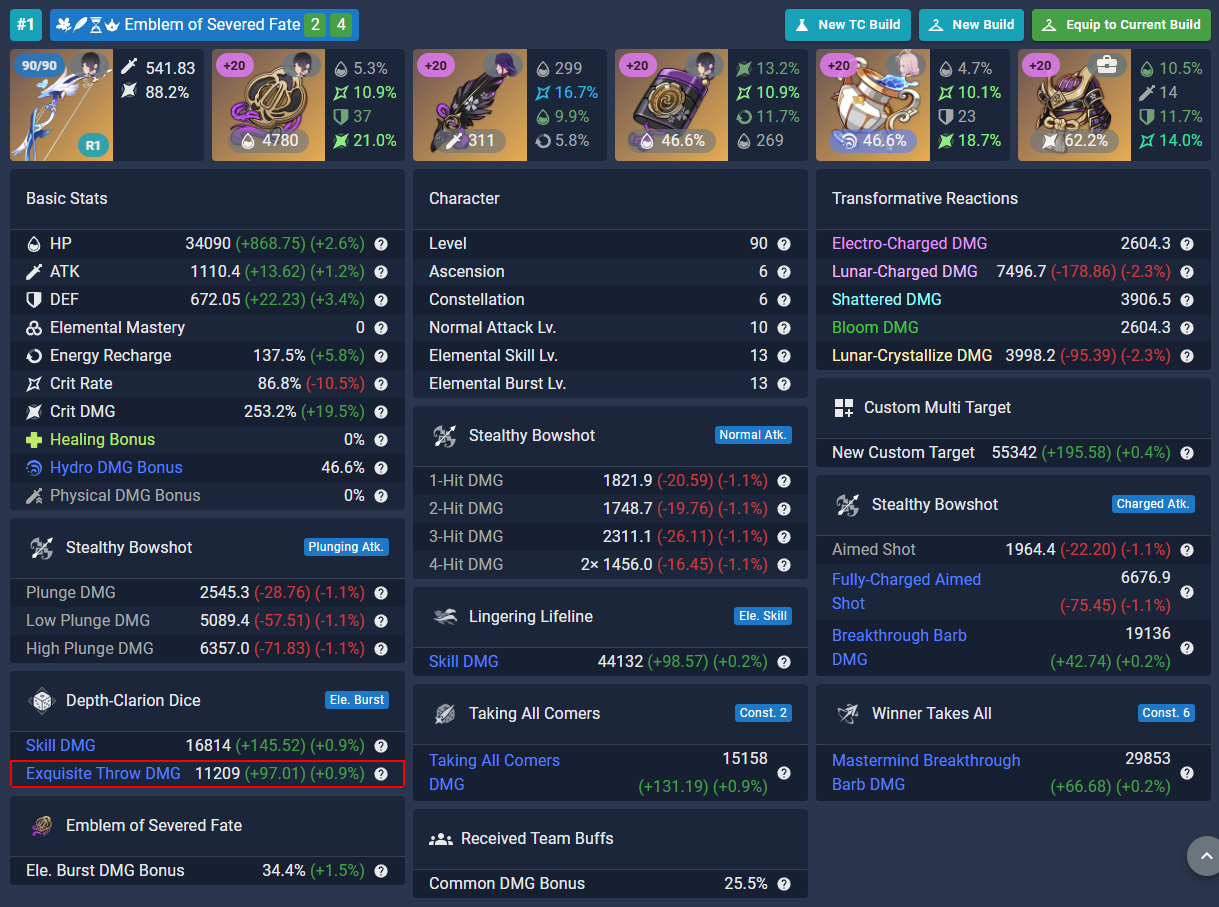The width and height of the screenshot is (1219, 907).
Task: Click Equip to Current Build button
Action: (x=1121, y=25)
